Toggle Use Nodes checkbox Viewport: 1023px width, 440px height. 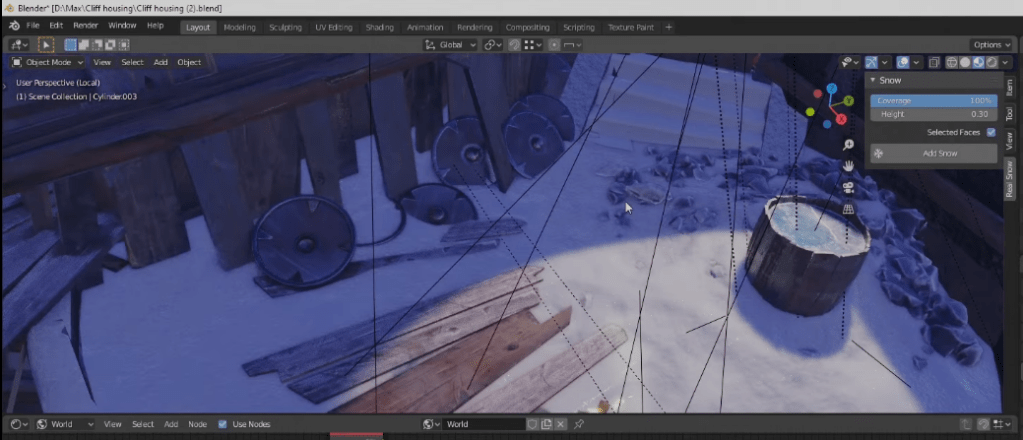[x=222, y=424]
